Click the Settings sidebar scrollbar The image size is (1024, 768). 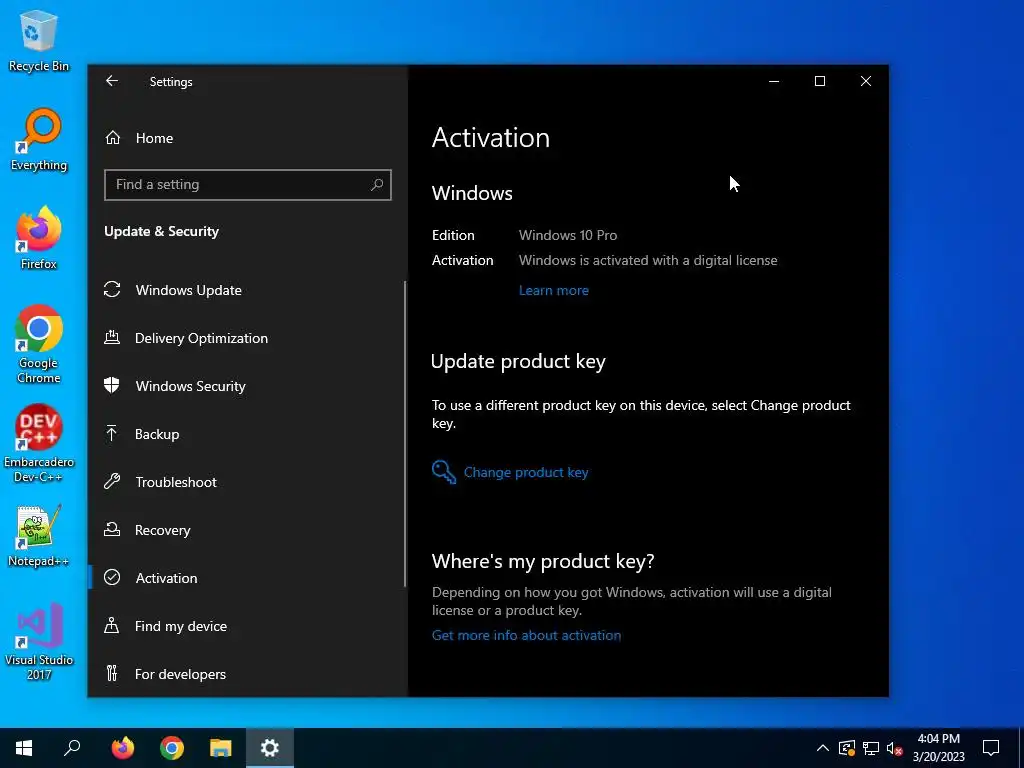(405, 434)
